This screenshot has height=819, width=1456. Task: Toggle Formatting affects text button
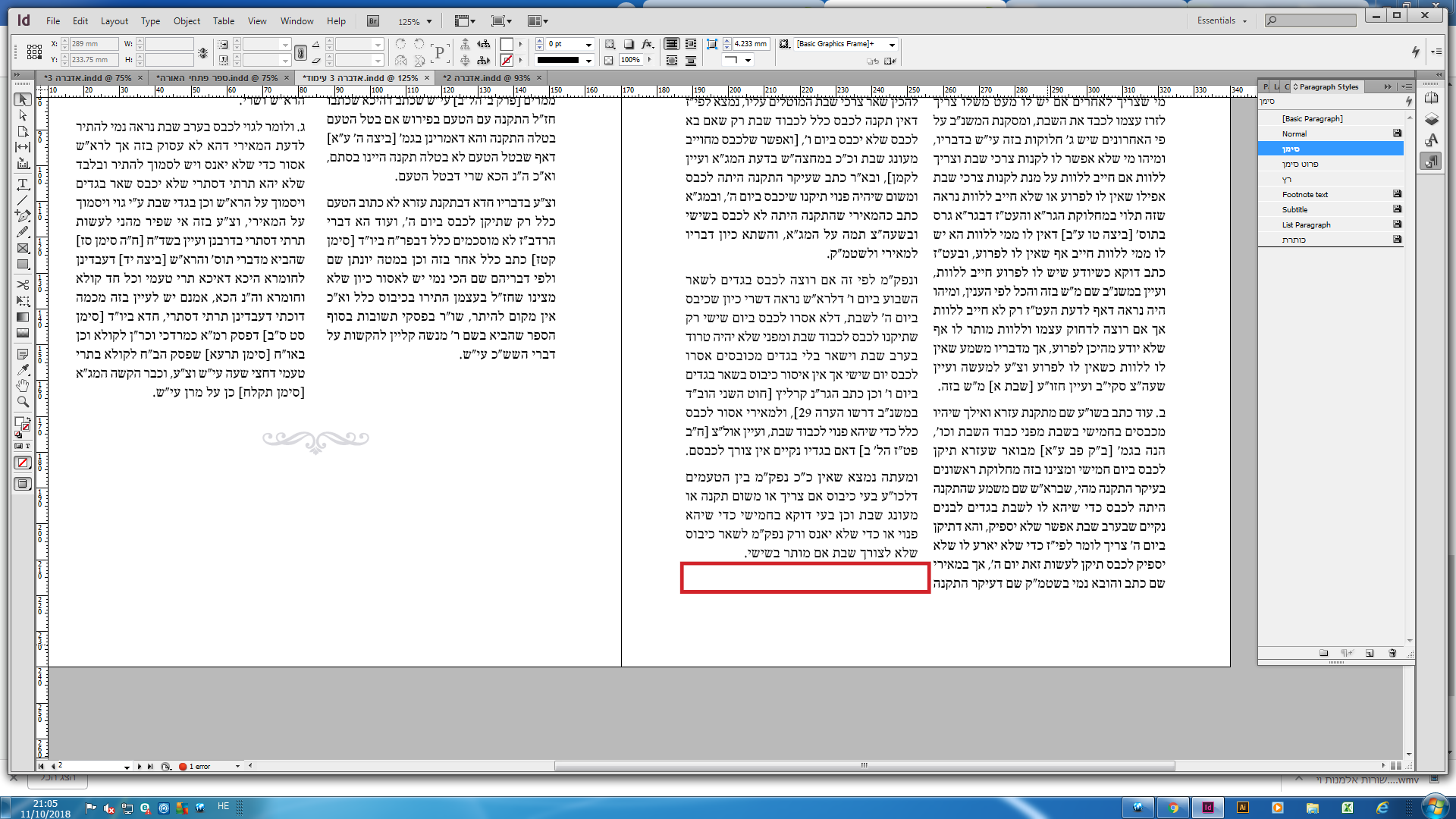(x=27, y=446)
